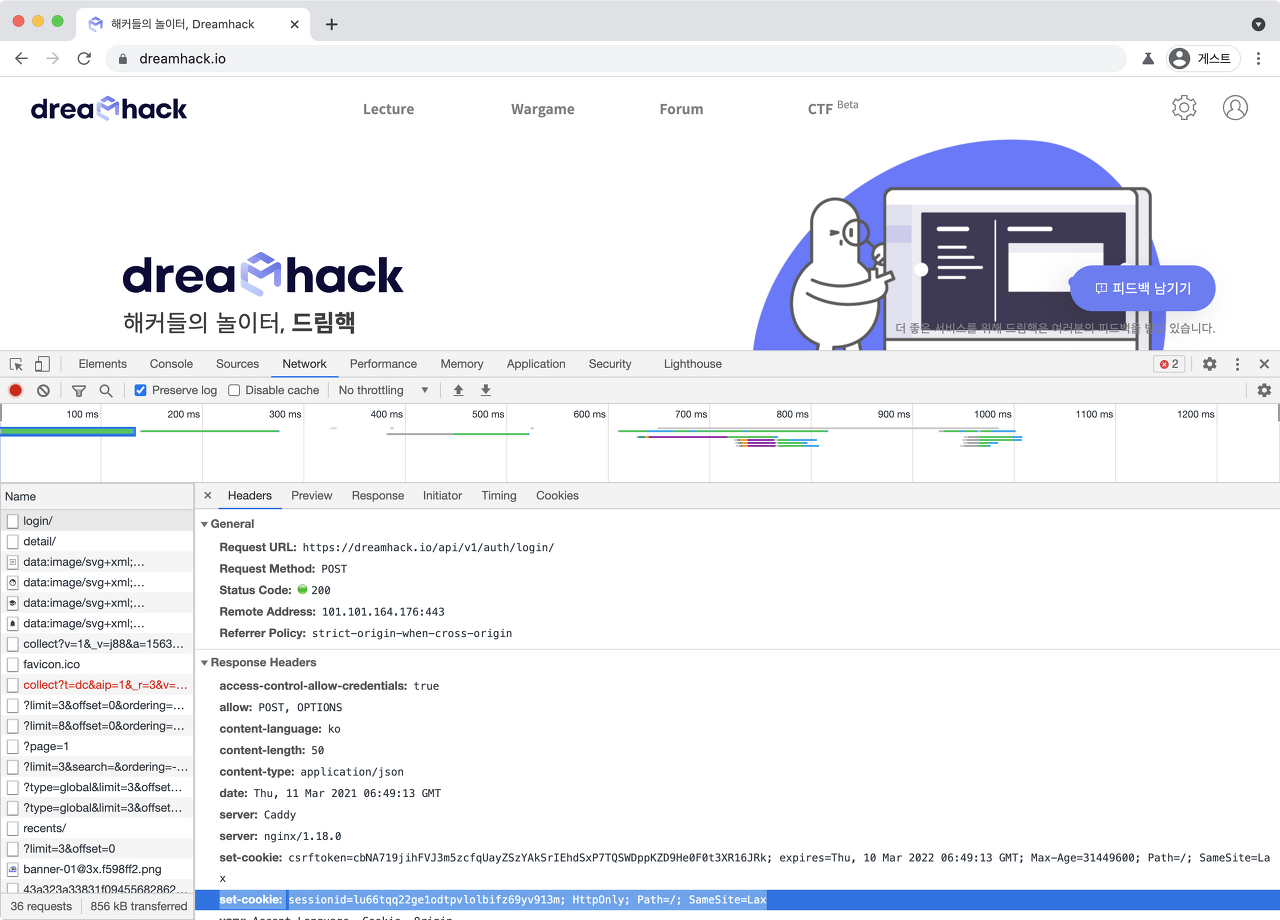Select the ?limit=3&offset=0 request row
This screenshot has width=1280, height=920.
tap(97, 849)
